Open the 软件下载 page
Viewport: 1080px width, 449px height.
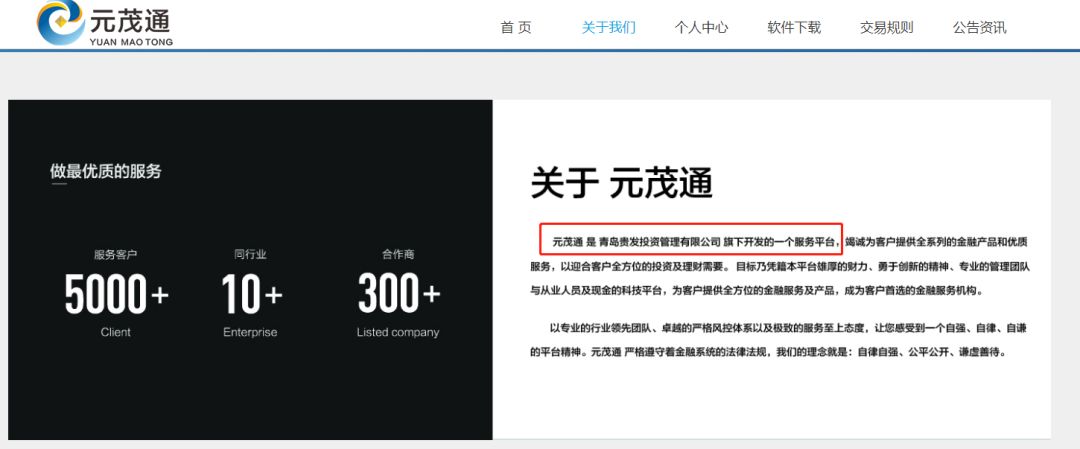[794, 28]
